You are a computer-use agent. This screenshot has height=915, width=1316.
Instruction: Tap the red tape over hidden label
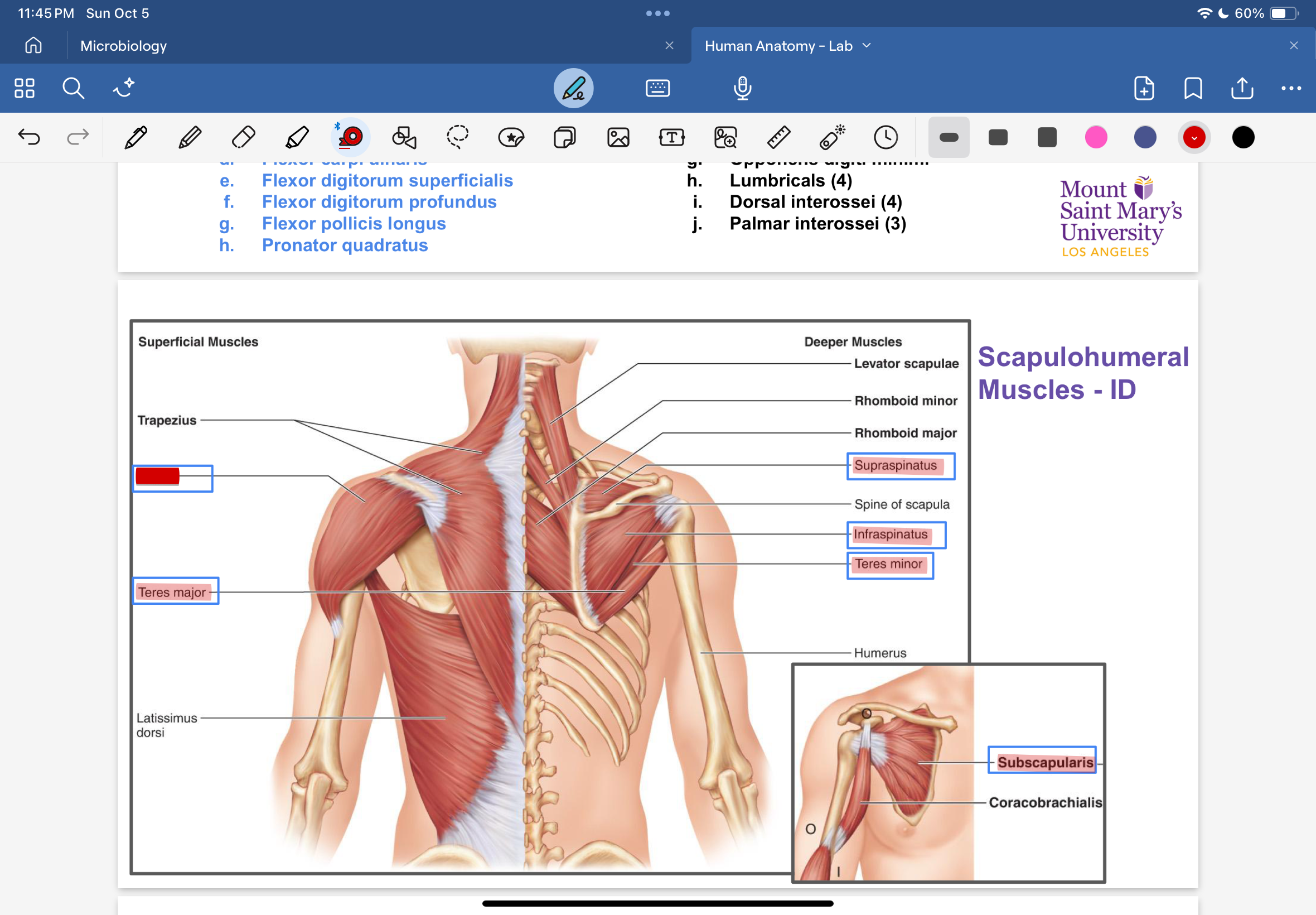pos(158,476)
